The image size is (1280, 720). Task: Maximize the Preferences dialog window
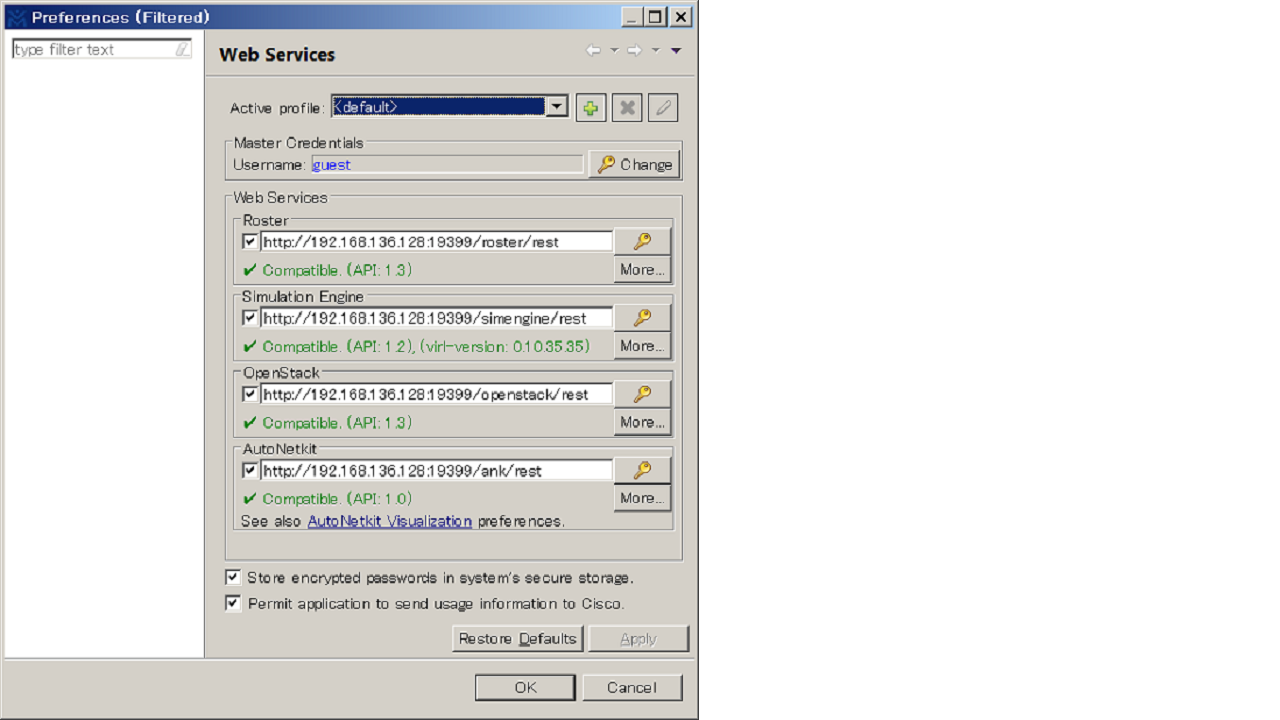coord(656,17)
